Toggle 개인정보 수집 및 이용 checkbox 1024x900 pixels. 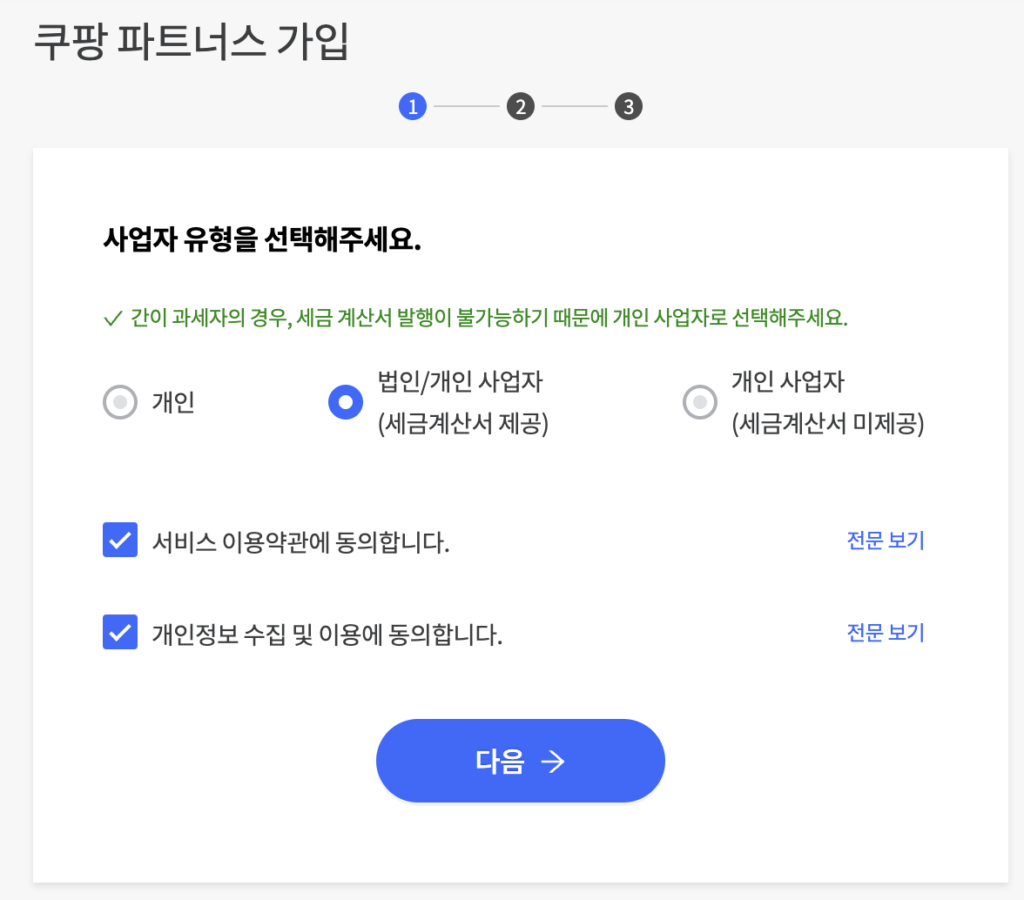coord(120,633)
